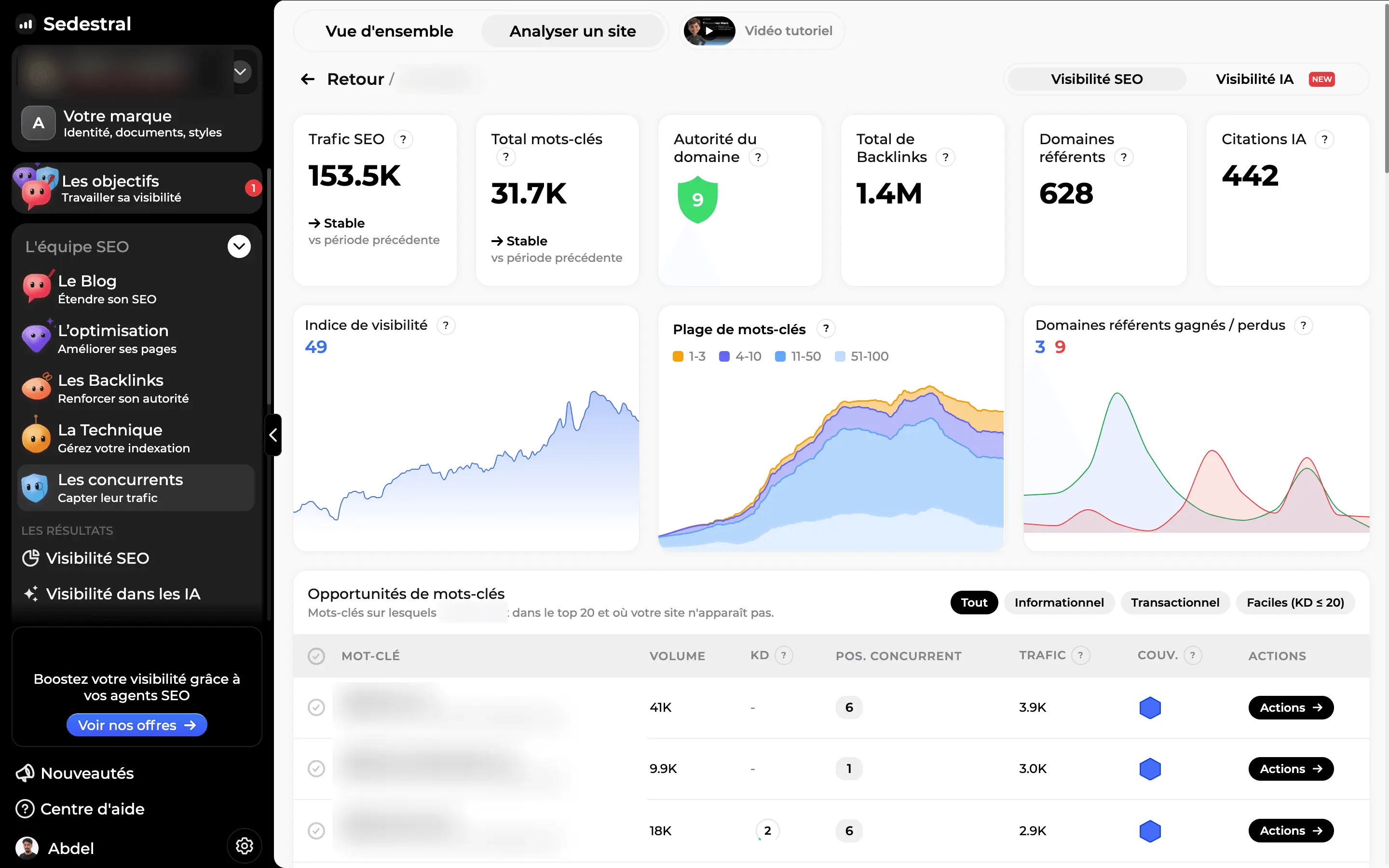1389x868 pixels.
Task: Play the Vidéo tutoriel thumbnail
Action: point(709,31)
